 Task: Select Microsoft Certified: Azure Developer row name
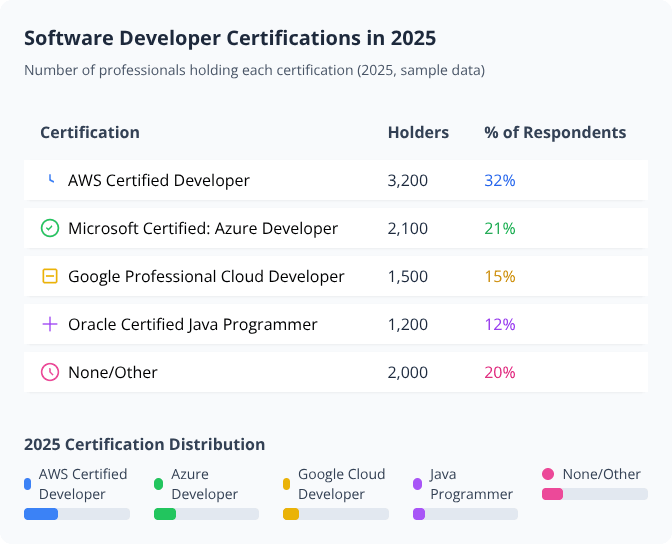203,228
